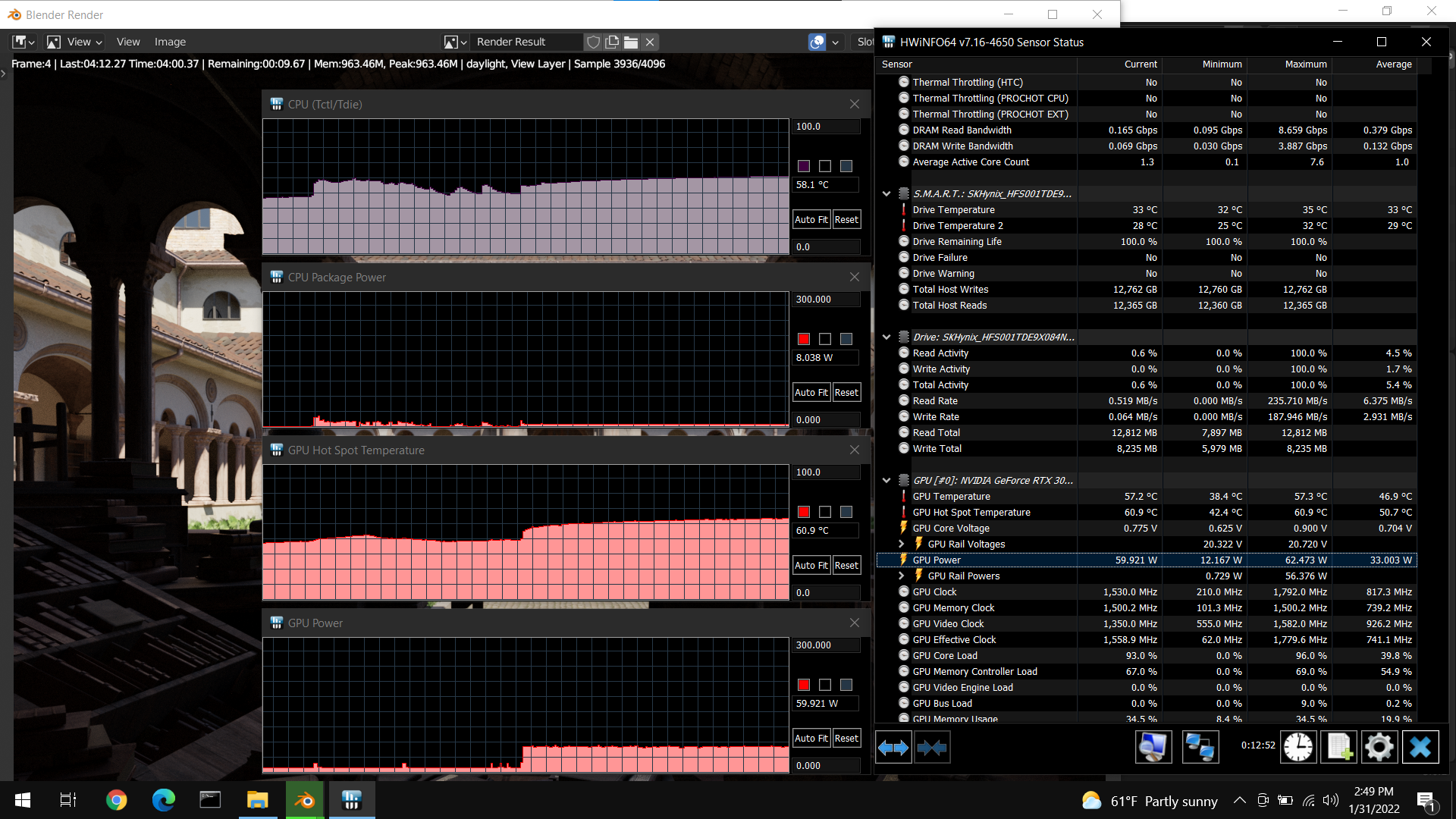Click open image folder icon in Blender
This screenshot has width=1456, height=819.
631,42
